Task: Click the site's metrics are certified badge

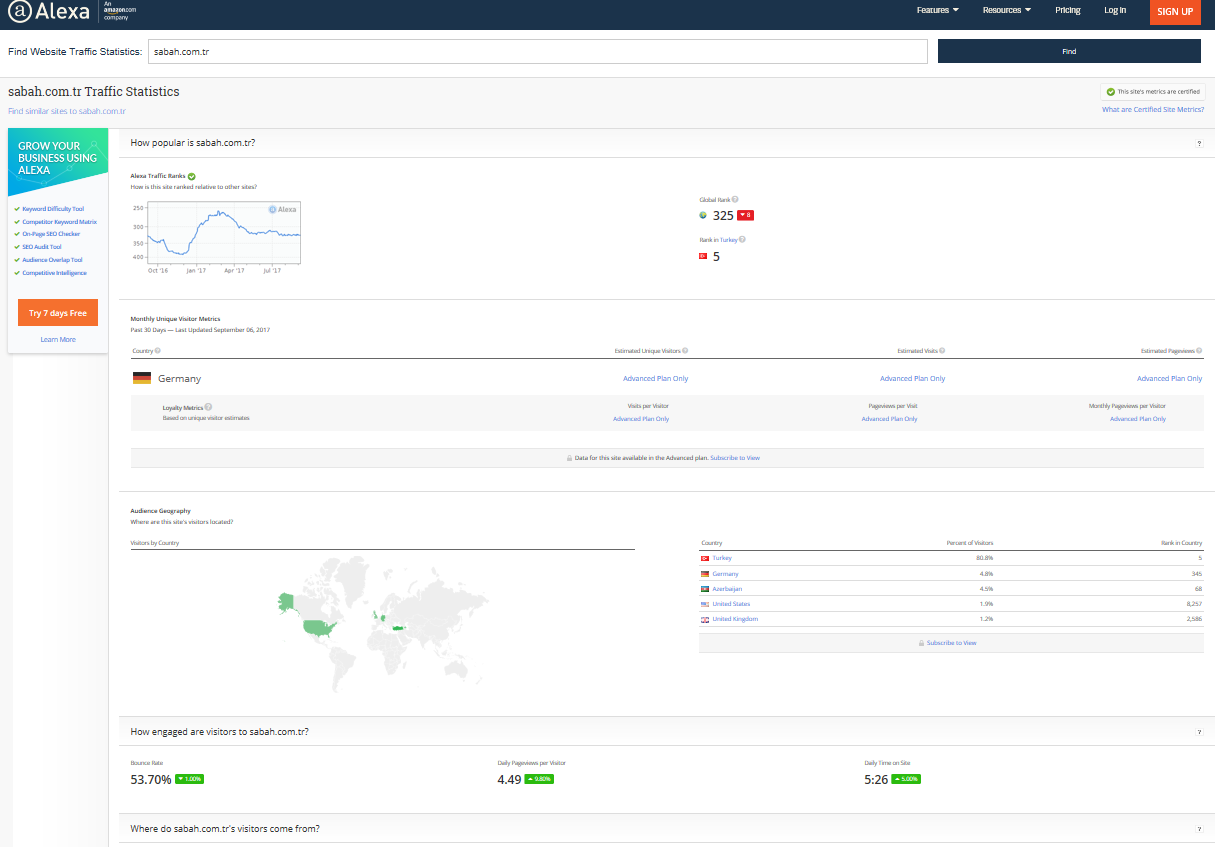Action: 1151,92
